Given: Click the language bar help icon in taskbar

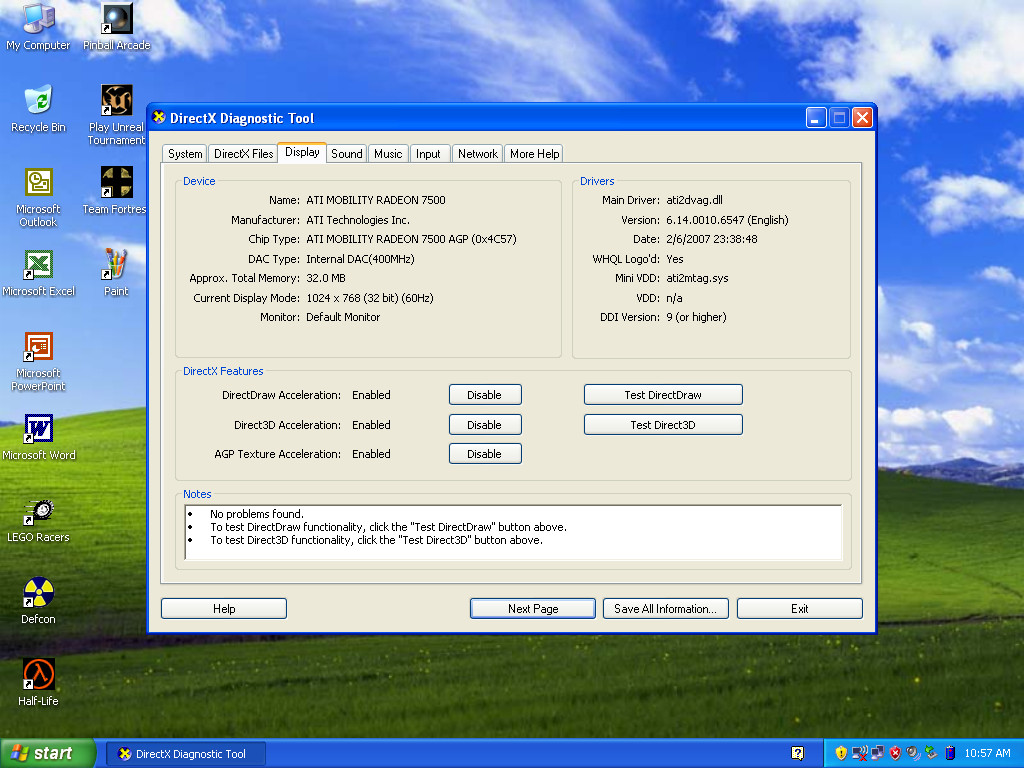Looking at the screenshot, I should (x=797, y=753).
